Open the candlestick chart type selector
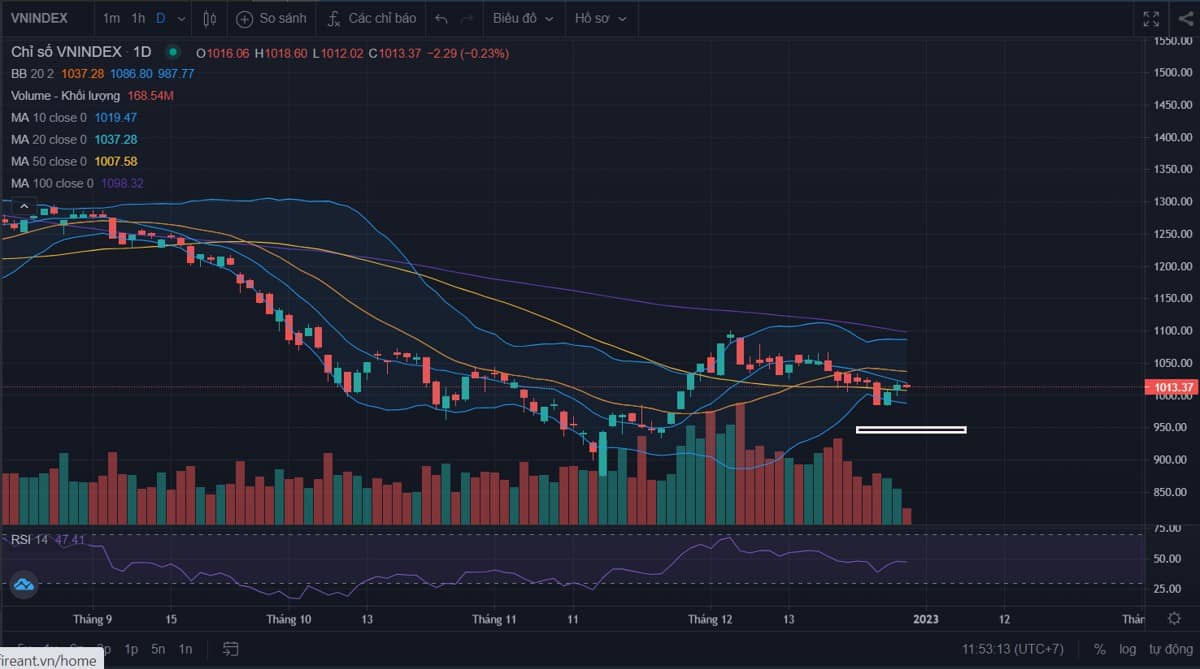The image size is (1200, 669). click(x=209, y=18)
